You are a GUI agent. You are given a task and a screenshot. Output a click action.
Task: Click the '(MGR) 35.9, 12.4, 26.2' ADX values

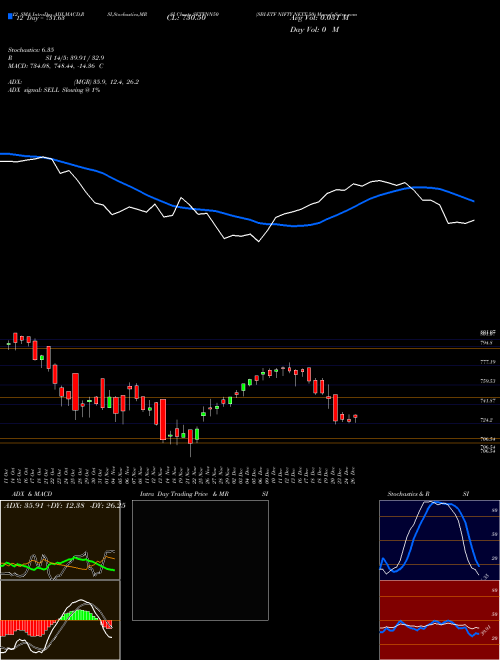(x=106, y=82)
